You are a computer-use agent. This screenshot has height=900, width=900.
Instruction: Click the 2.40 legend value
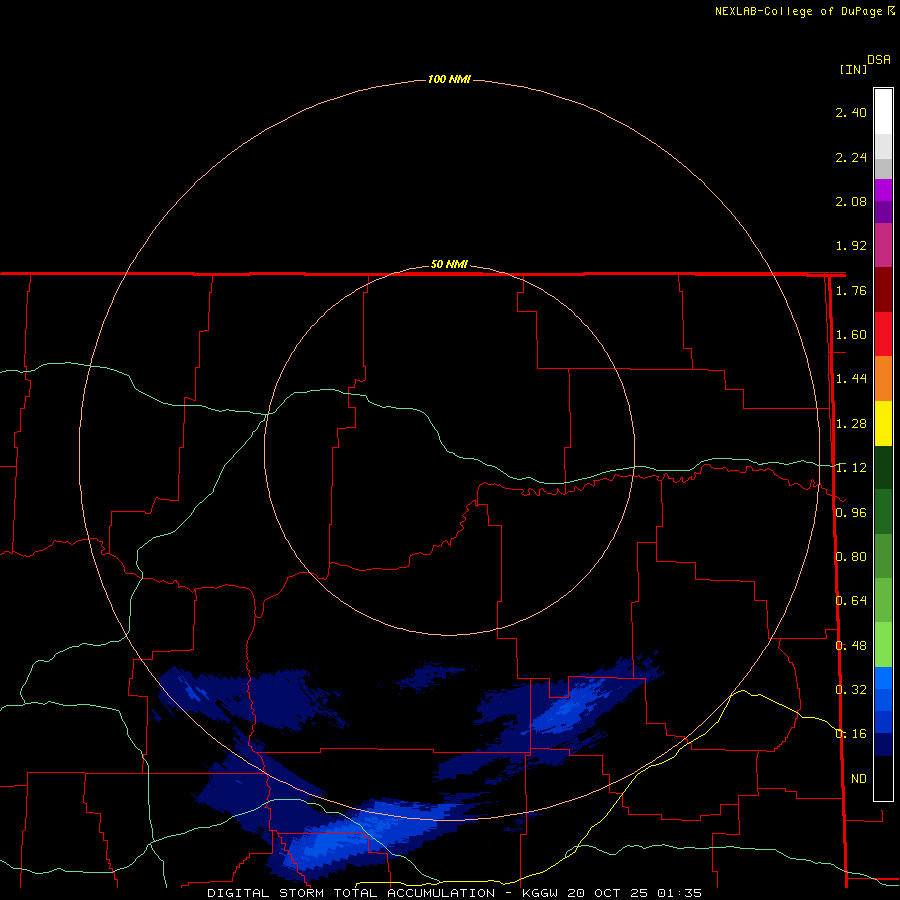[851, 112]
